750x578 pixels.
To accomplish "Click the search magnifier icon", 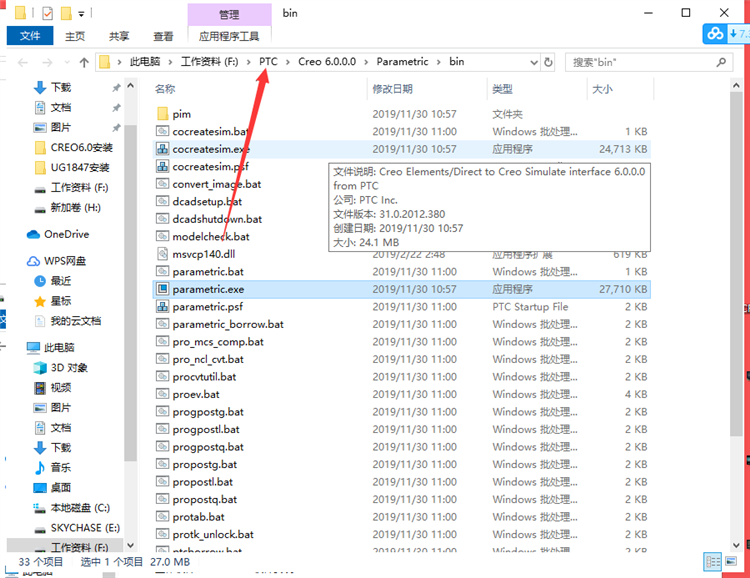I will [721, 62].
